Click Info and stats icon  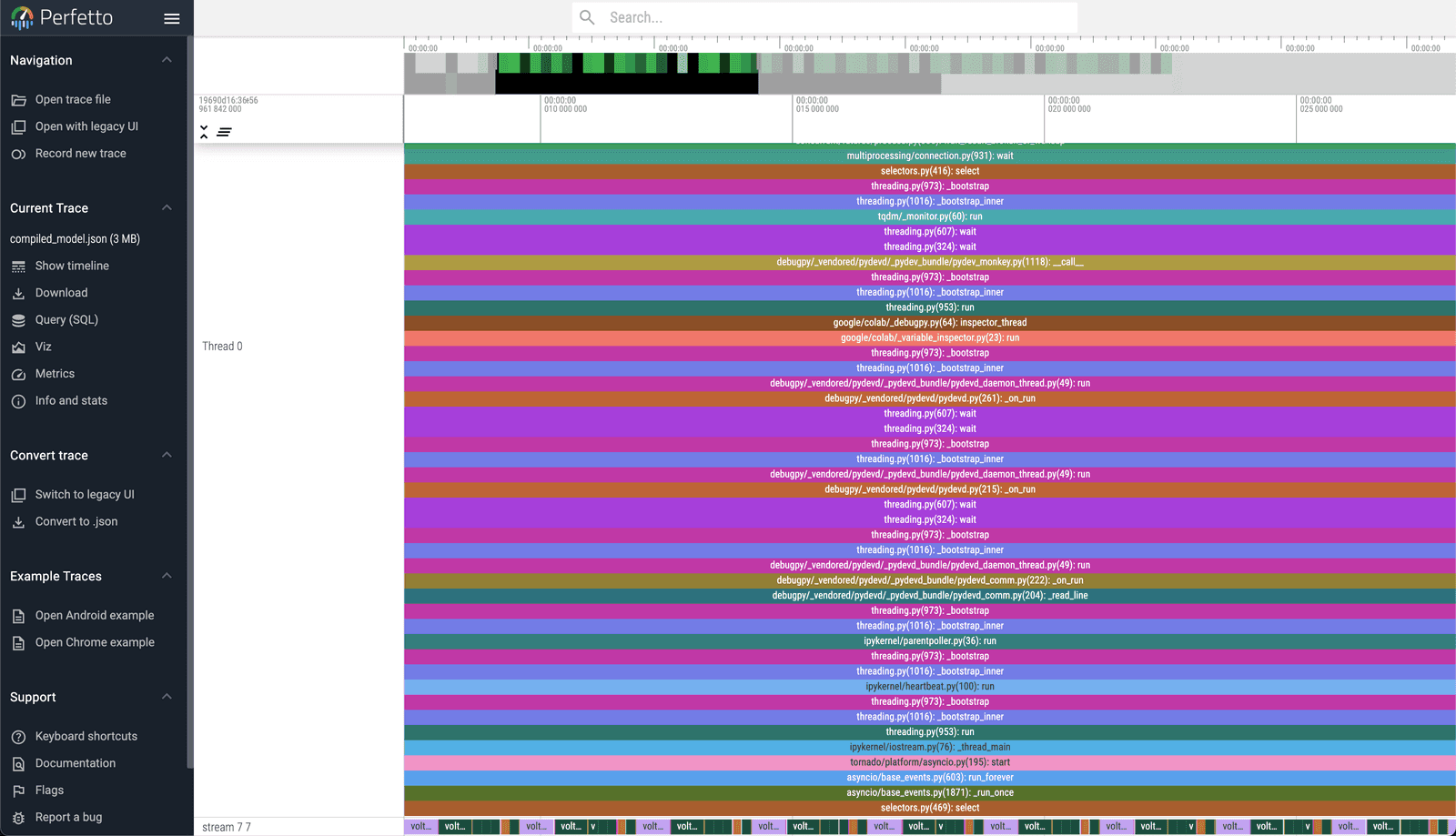(x=18, y=401)
